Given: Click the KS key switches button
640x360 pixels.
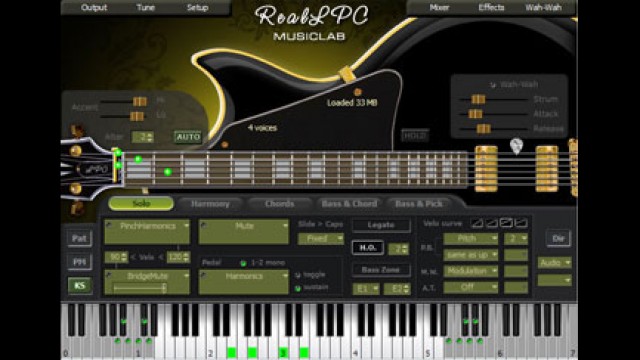Looking at the screenshot, I should click(x=80, y=285).
